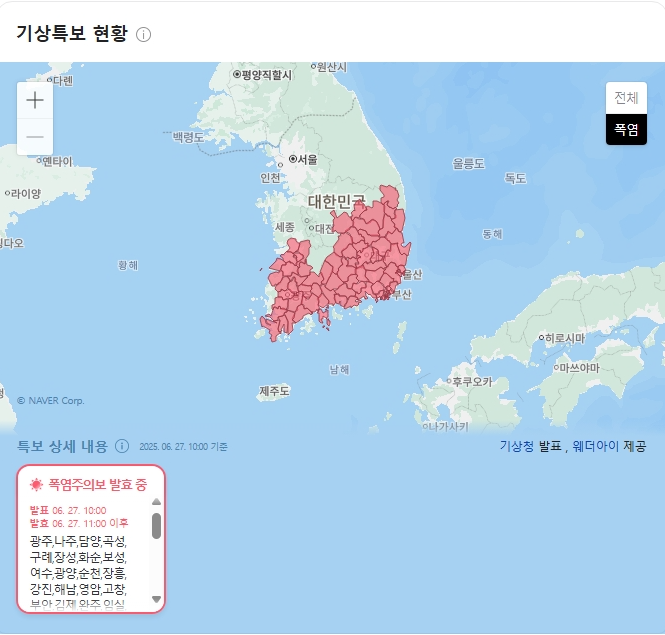Click the 특보 상세 내용 heading
The height and width of the screenshot is (635, 665).
[x=62, y=446]
